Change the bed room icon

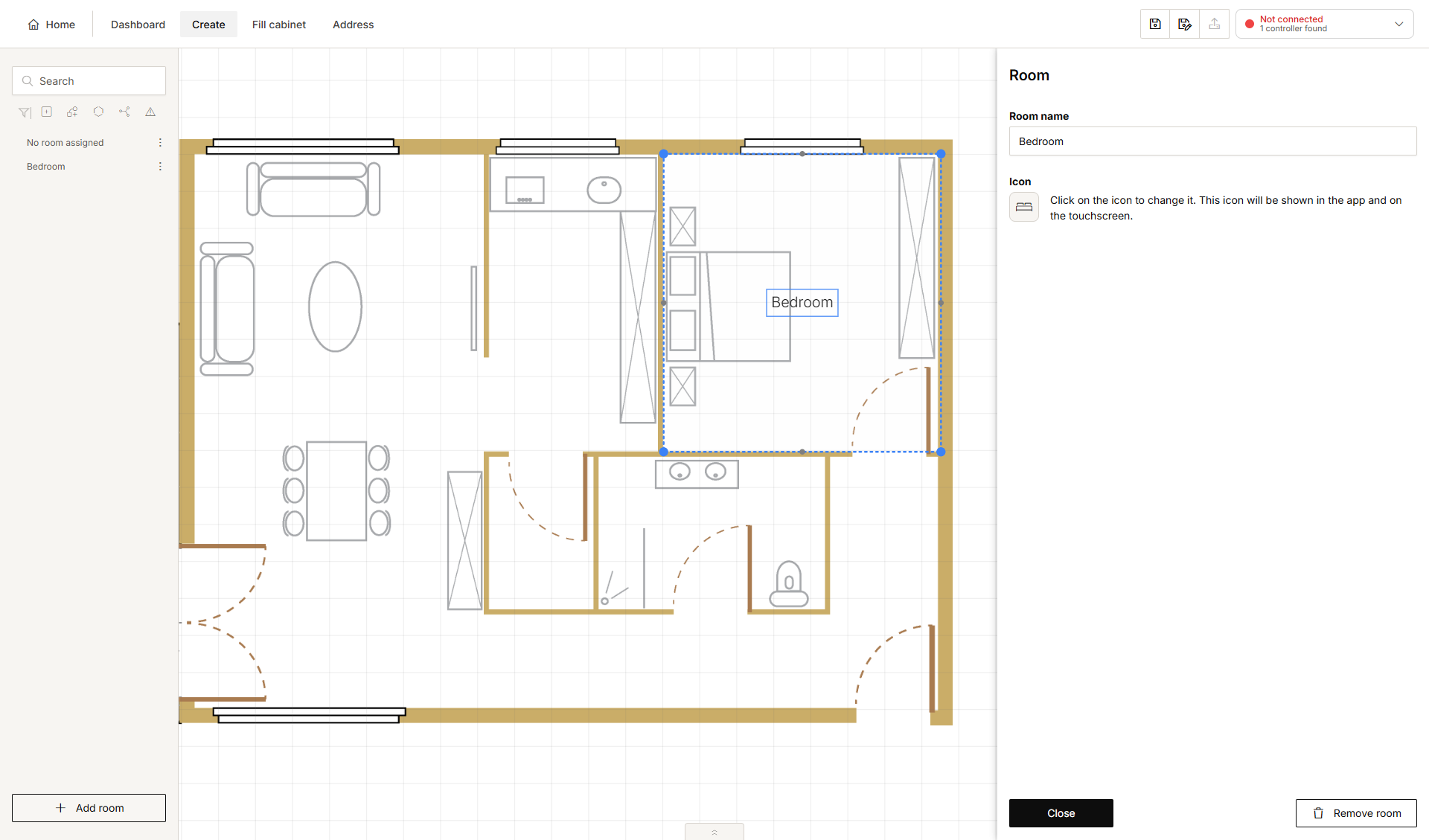[1024, 207]
